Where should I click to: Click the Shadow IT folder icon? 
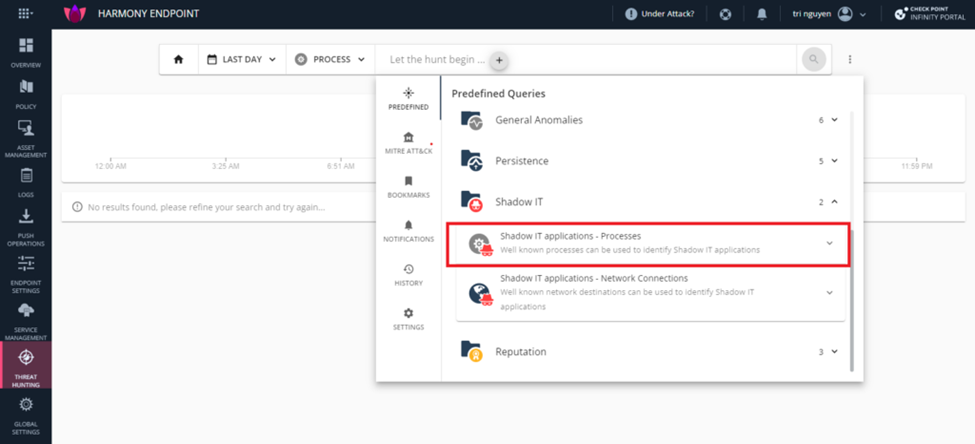click(x=471, y=201)
